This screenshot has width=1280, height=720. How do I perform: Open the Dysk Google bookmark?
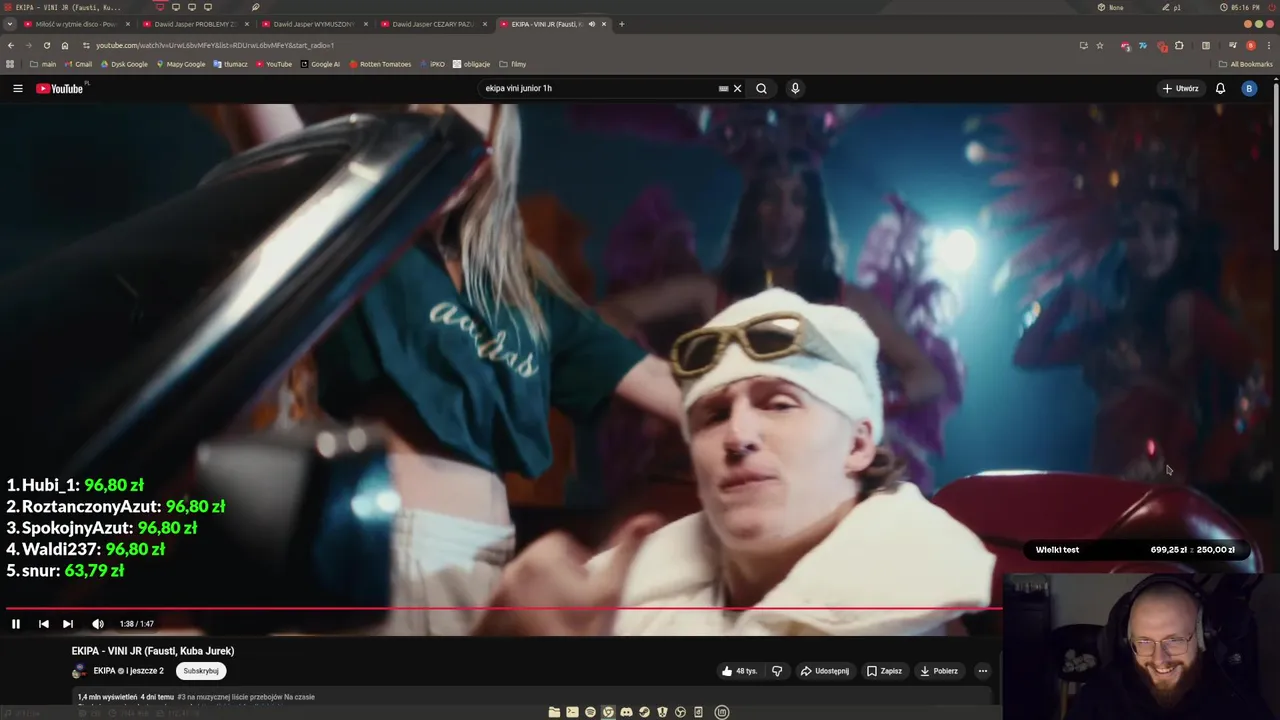(x=124, y=64)
